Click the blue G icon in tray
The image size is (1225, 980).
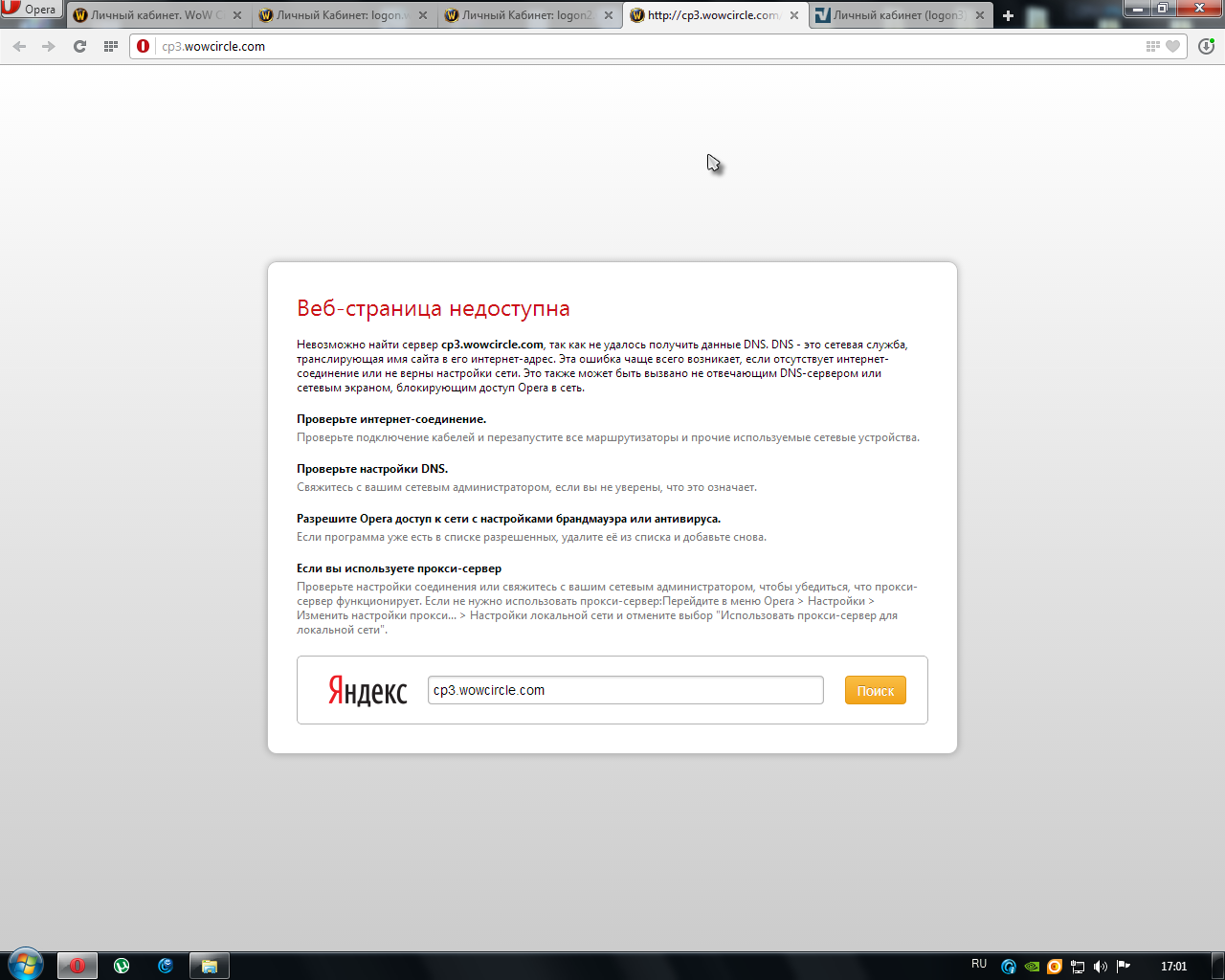(1009, 967)
